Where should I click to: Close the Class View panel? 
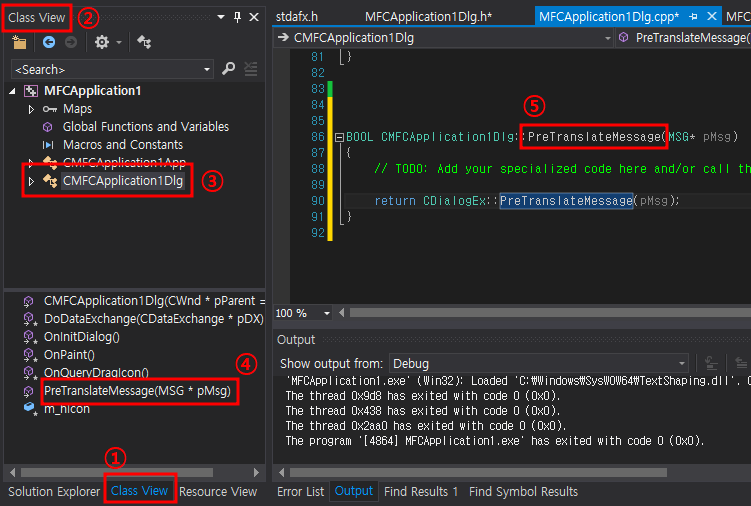click(x=254, y=17)
